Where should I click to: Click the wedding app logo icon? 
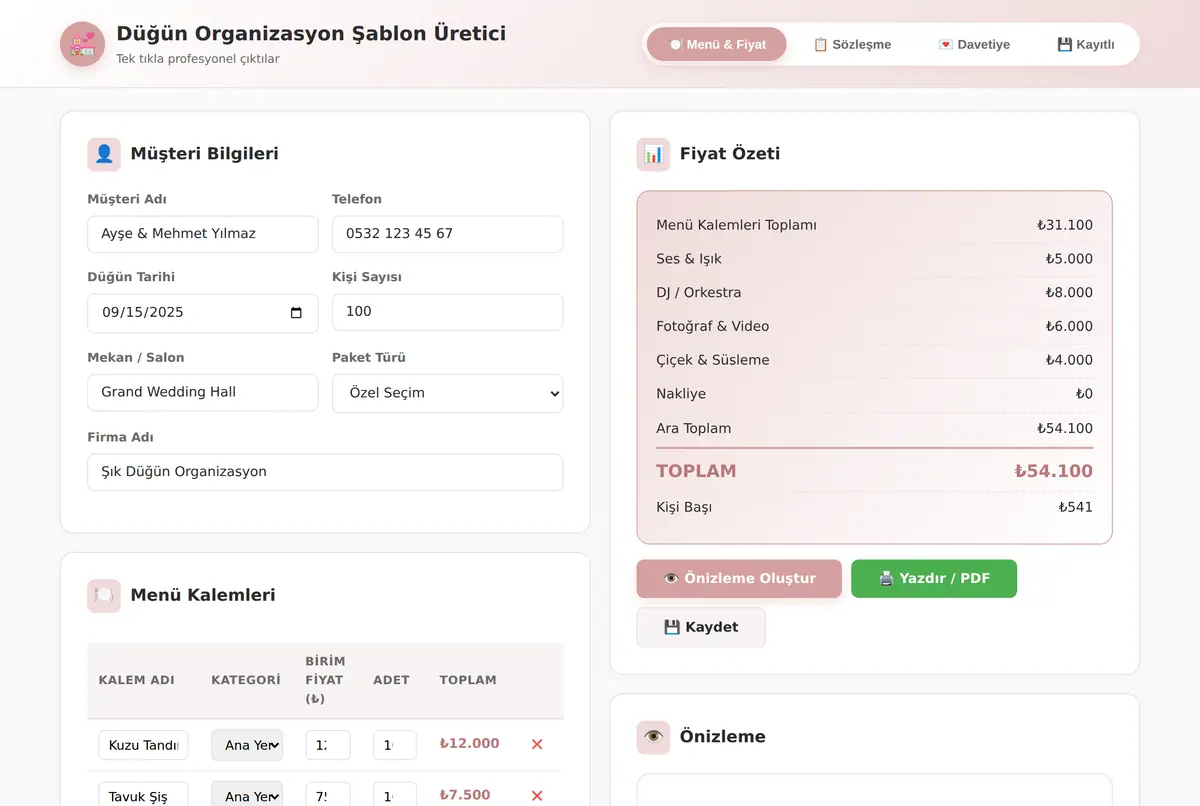82,44
